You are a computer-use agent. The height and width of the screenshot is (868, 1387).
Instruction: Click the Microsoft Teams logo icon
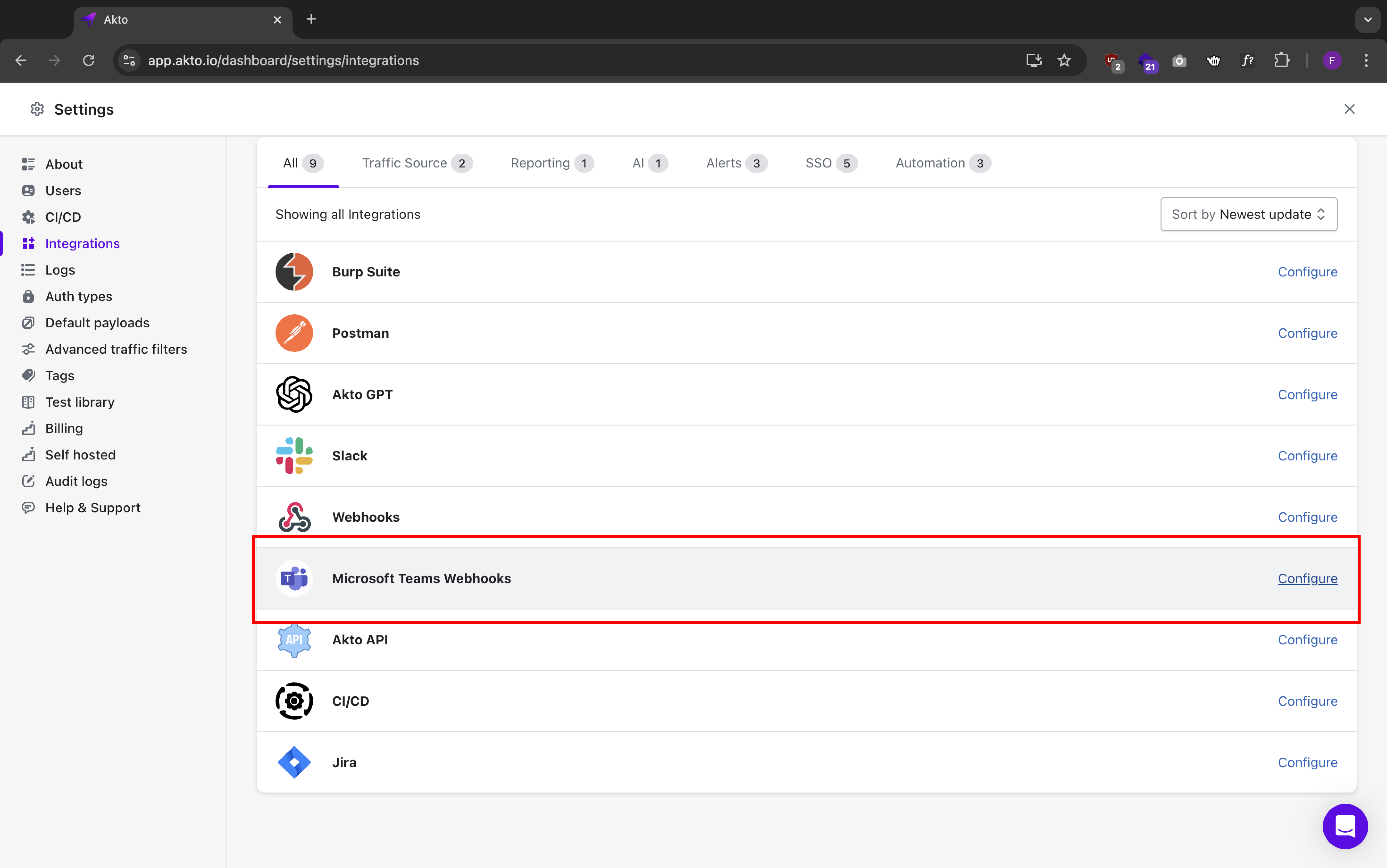pyautogui.click(x=294, y=578)
